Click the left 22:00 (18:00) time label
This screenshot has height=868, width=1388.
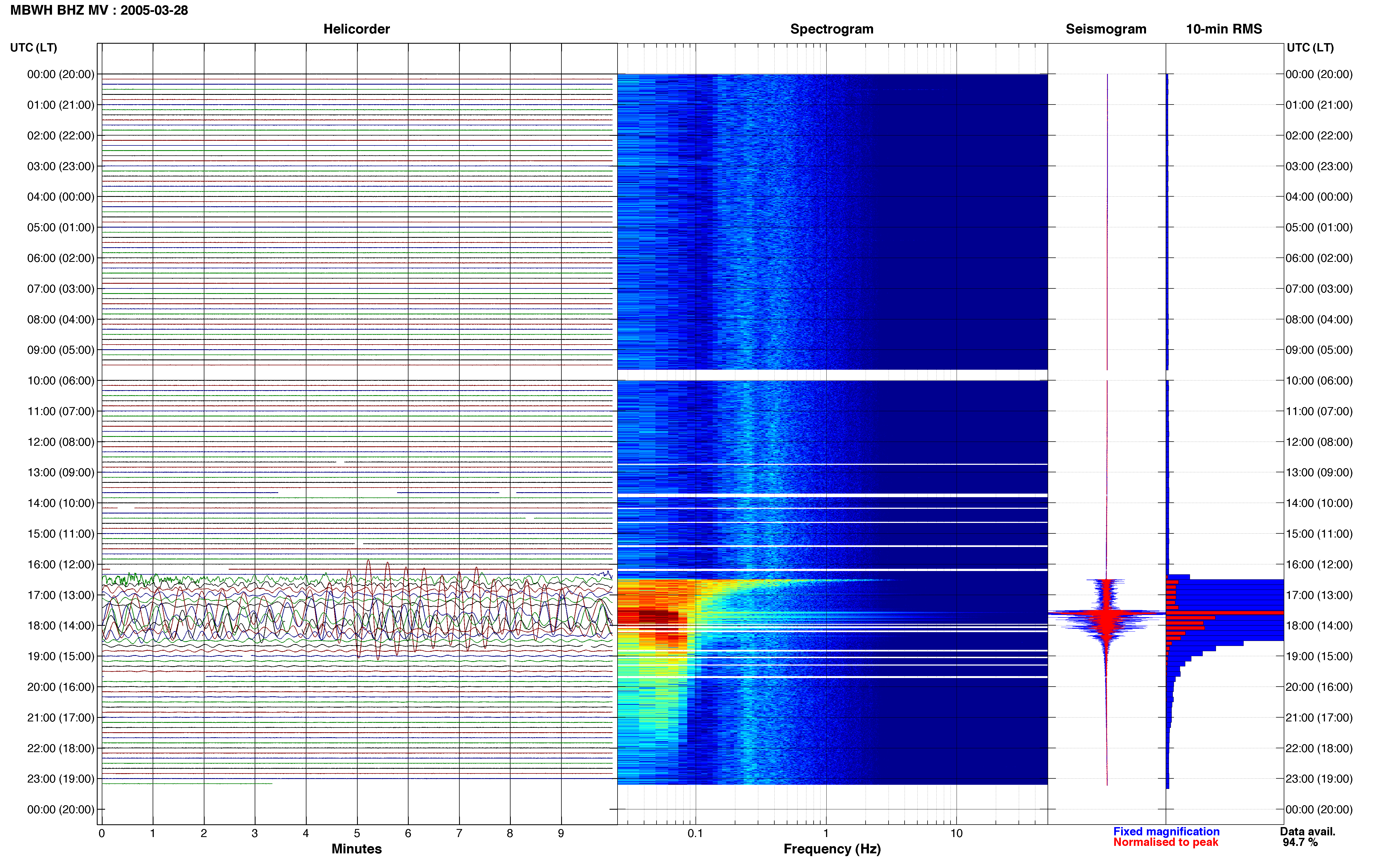coord(61,748)
